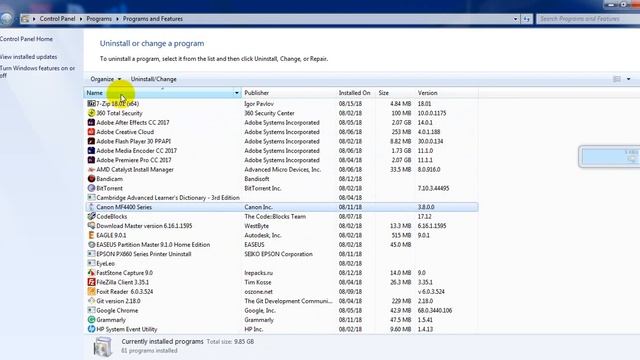Viewport: 640px width, 360px height.
Task: Click the Download Master icon
Action: point(91,226)
